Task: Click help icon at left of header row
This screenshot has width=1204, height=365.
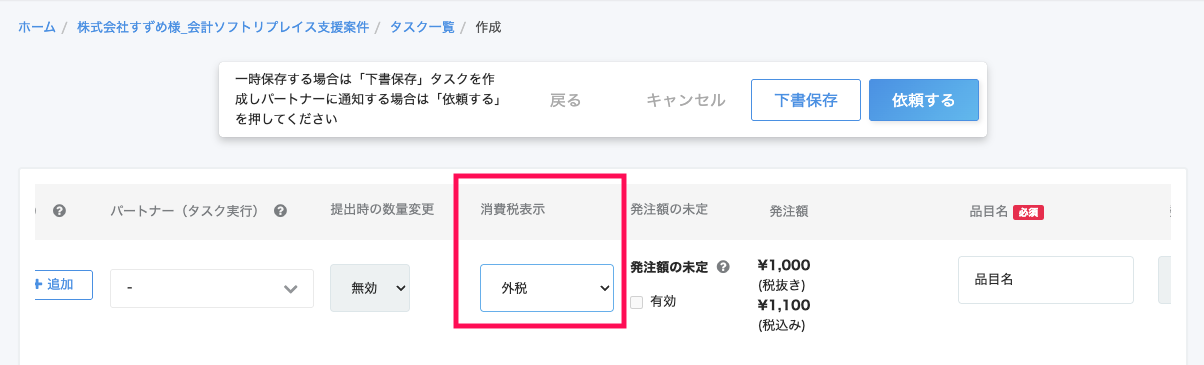Action: [60, 211]
